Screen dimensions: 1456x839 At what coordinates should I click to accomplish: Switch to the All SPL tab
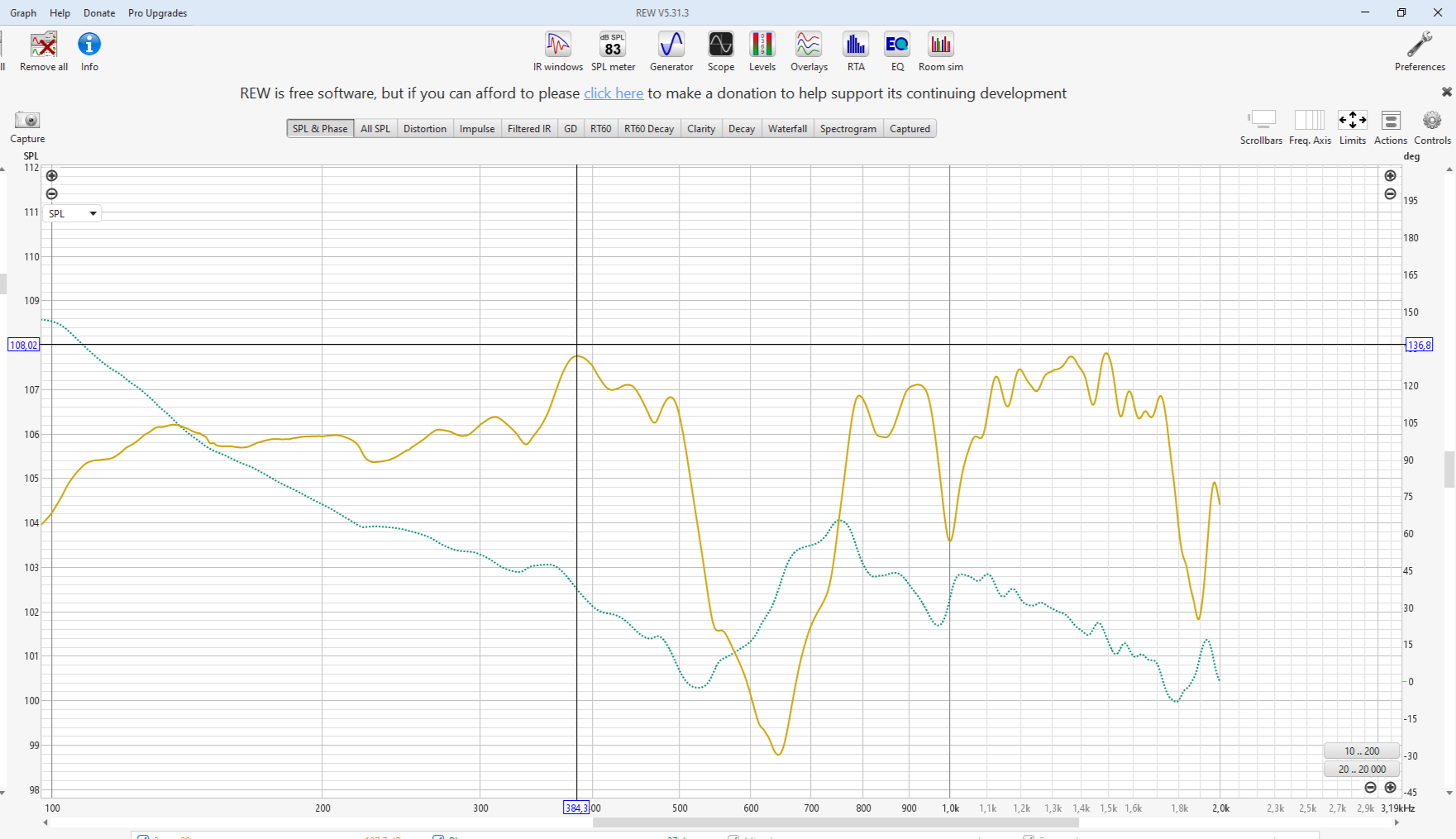(x=375, y=129)
